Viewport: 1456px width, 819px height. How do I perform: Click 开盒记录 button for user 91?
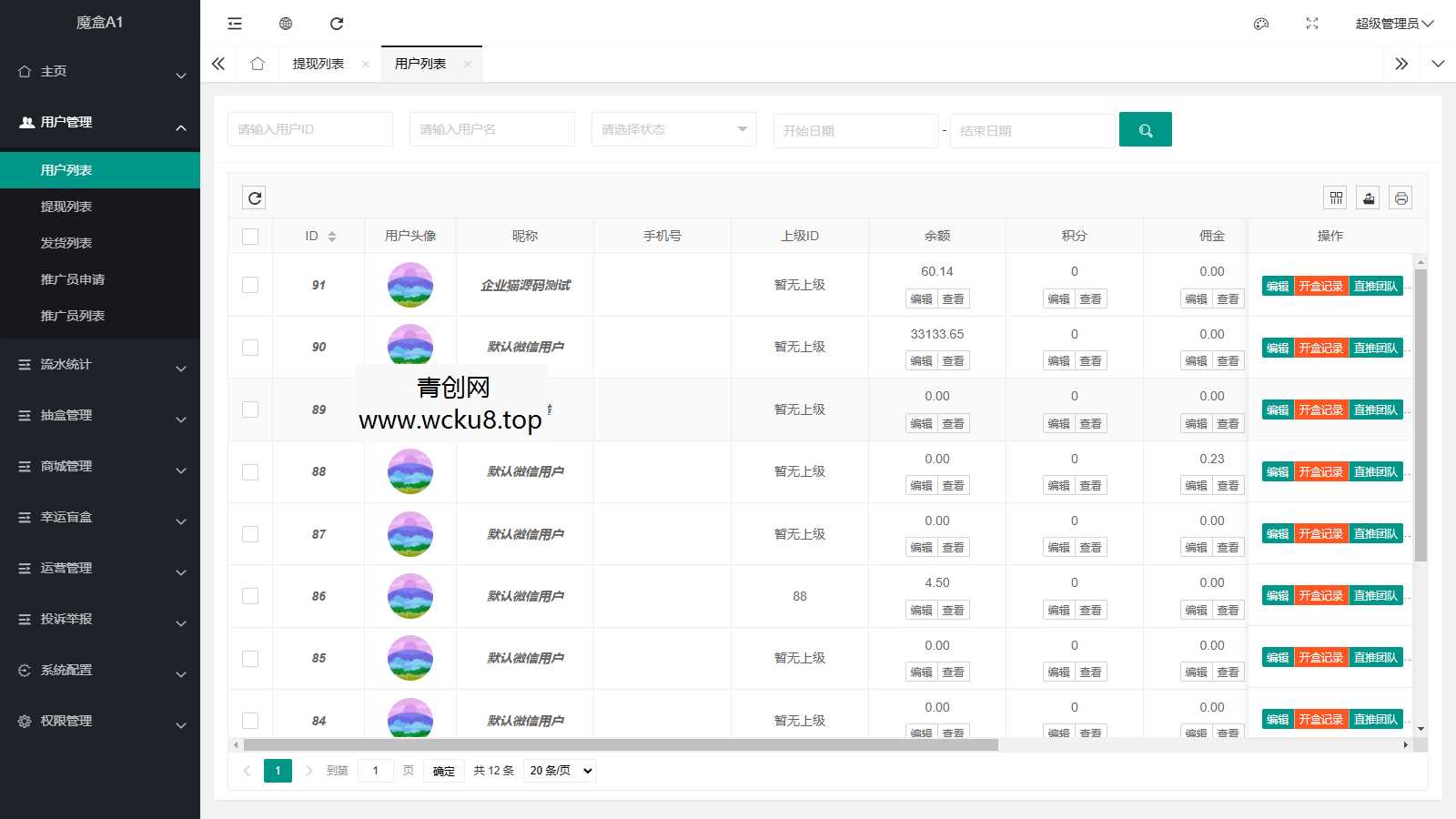[x=1320, y=286]
